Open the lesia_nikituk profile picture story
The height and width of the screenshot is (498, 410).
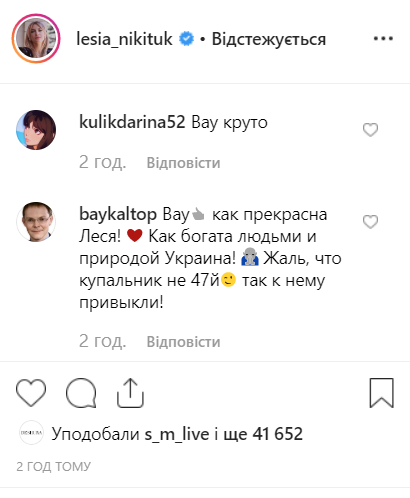click(36, 38)
